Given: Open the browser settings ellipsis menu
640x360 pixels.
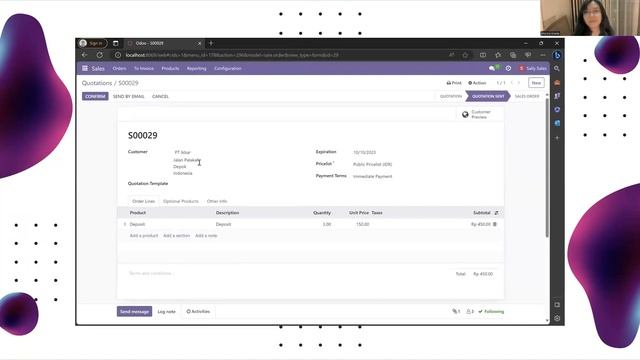Looking at the screenshot, I should [x=543, y=55].
